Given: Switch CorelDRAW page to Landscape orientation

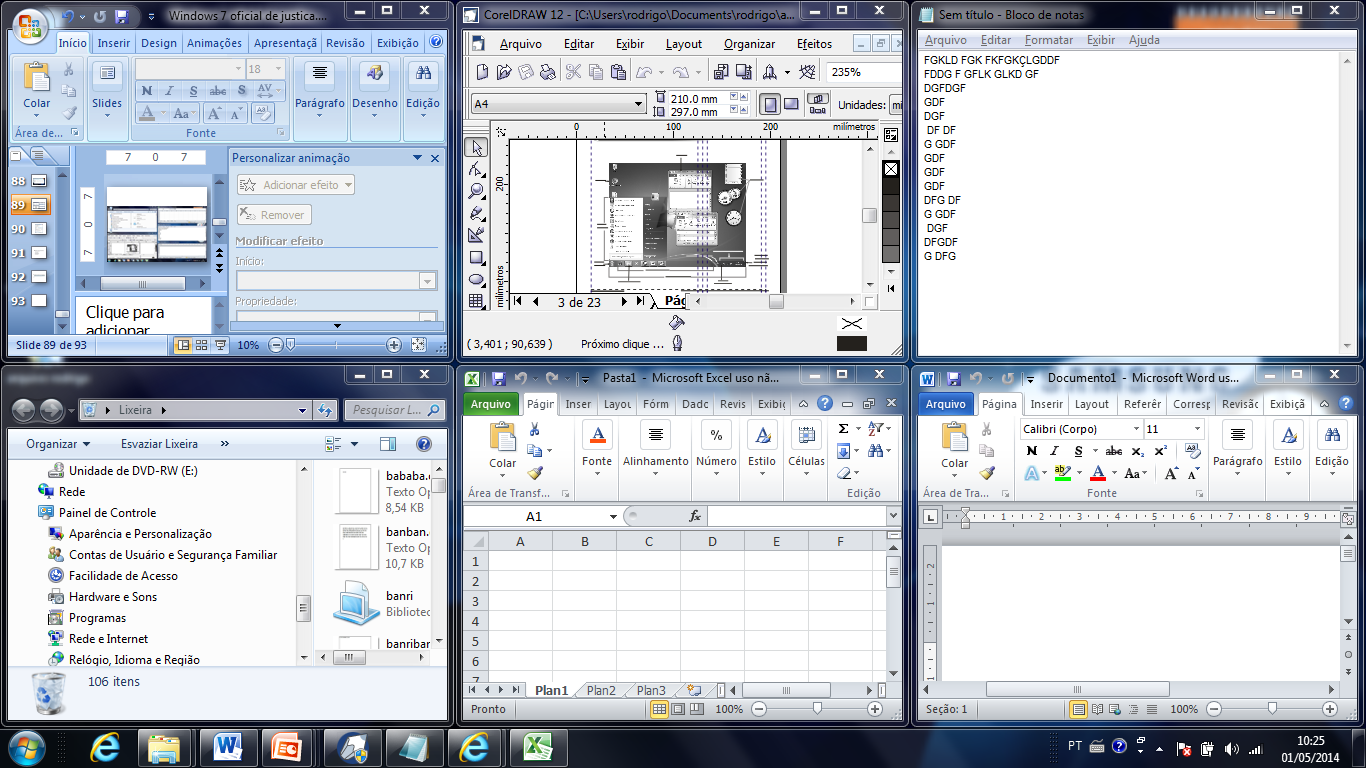Looking at the screenshot, I should pos(791,104).
